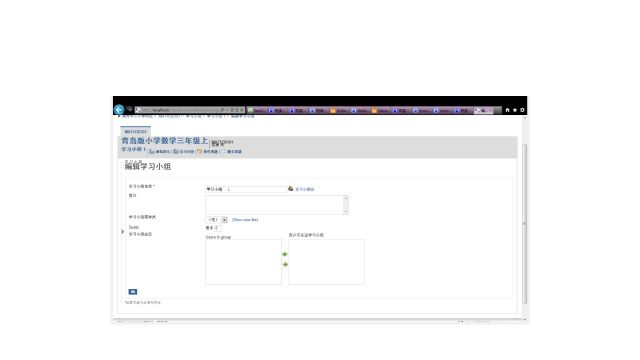The height and width of the screenshot is (360, 640).
Task: Click the lower green arrow between user lists
Action: pos(285,264)
